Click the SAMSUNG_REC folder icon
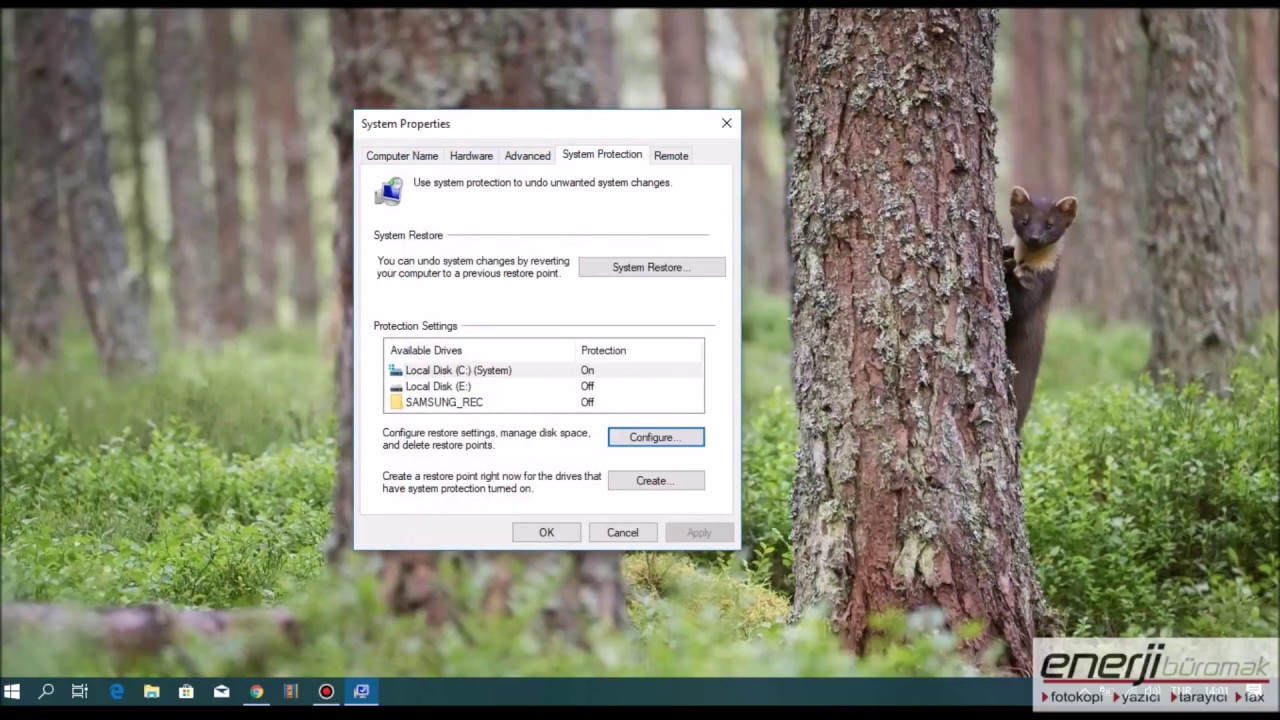 click(396, 402)
